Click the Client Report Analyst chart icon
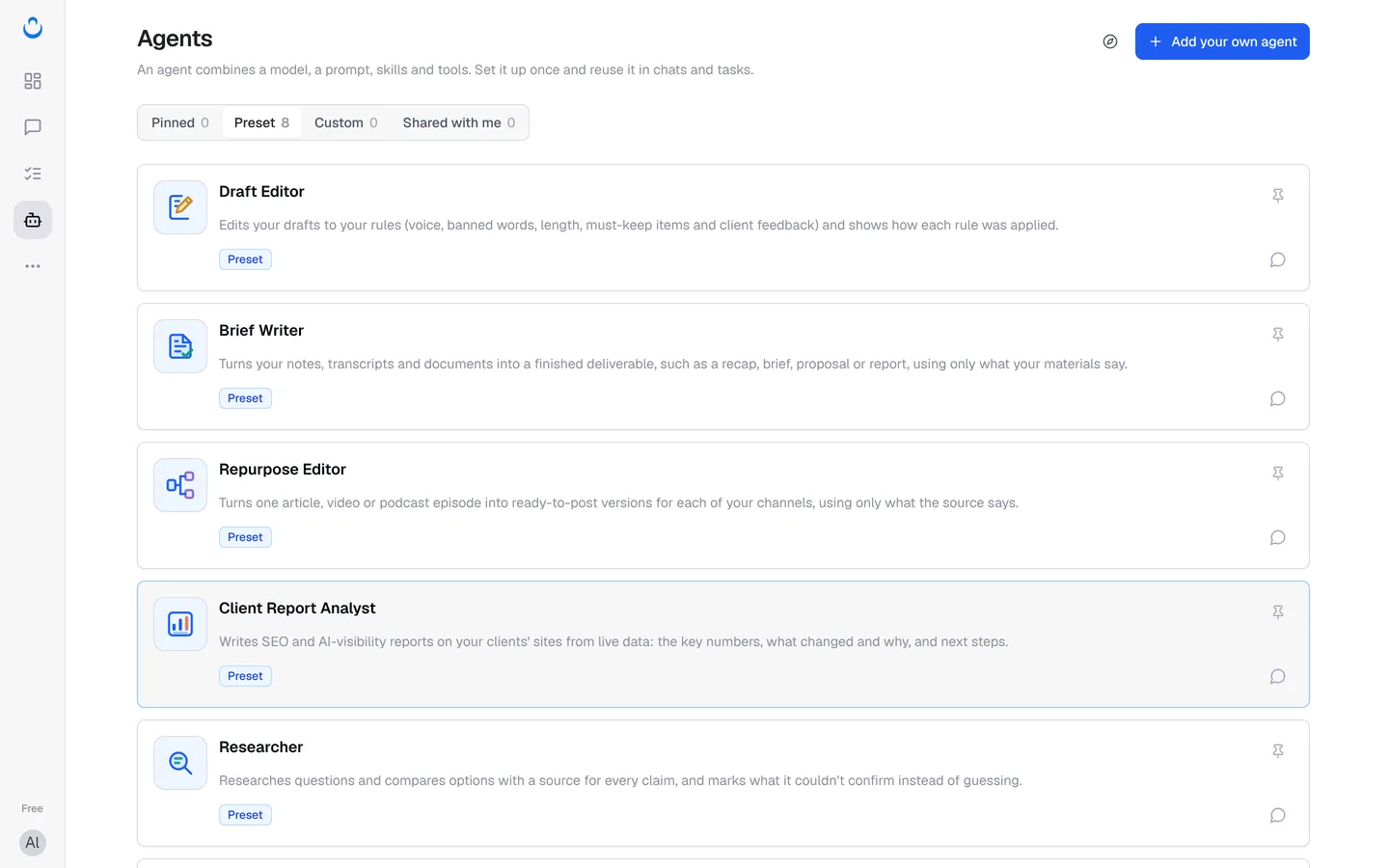 coord(180,624)
